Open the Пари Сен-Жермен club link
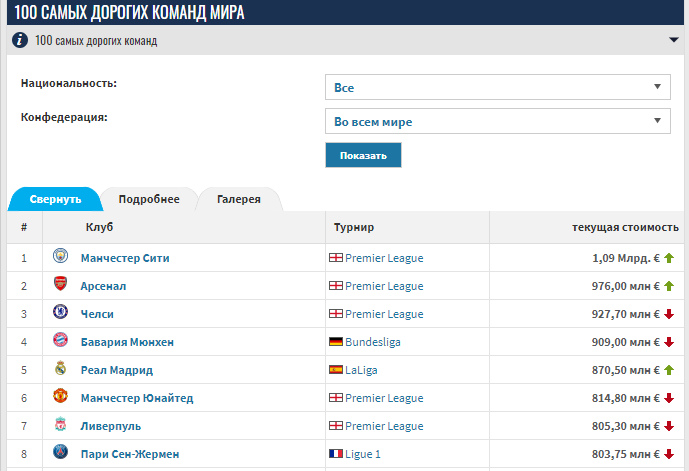689x471 pixels. 130,454
